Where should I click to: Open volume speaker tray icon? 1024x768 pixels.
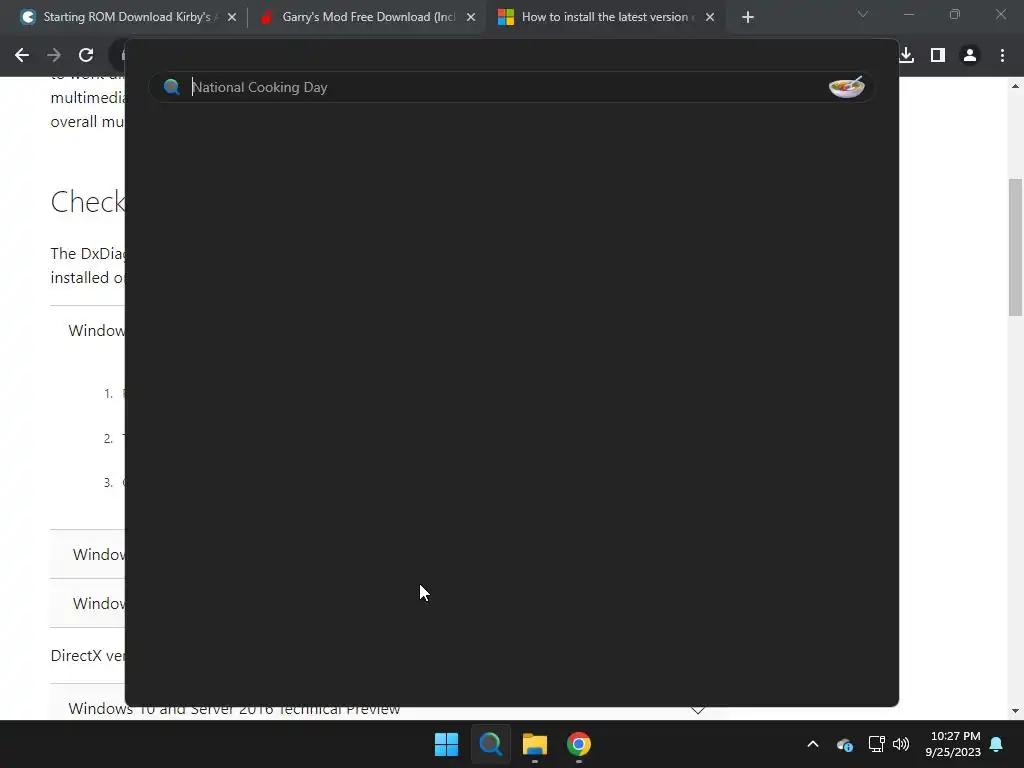[x=901, y=744]
